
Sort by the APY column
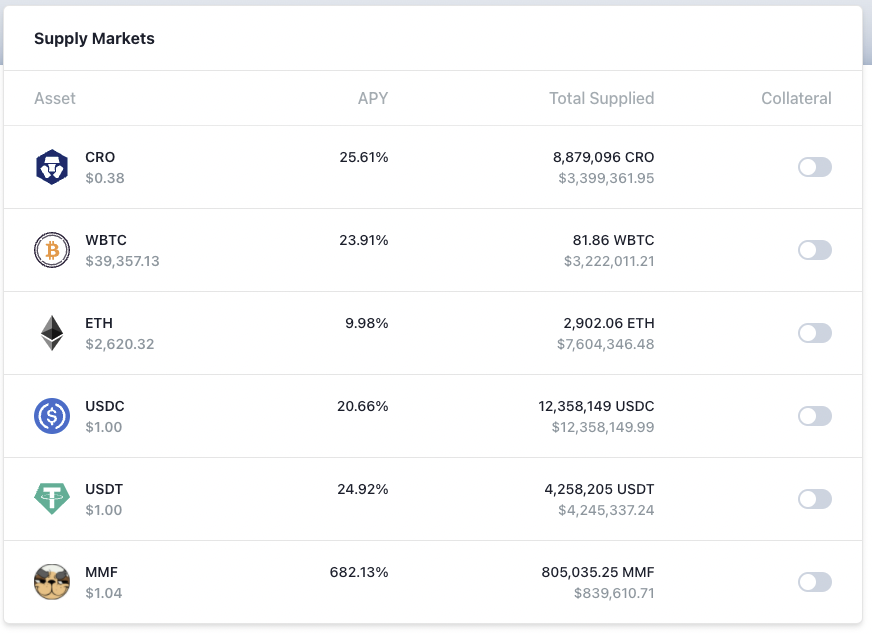[373, 98]
